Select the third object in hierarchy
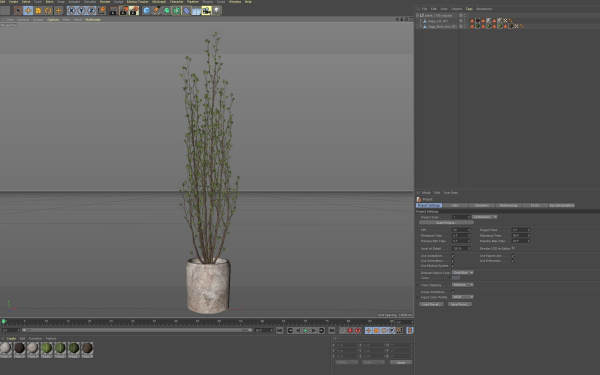This screenshot has height=375, width=600. (442, 27)
